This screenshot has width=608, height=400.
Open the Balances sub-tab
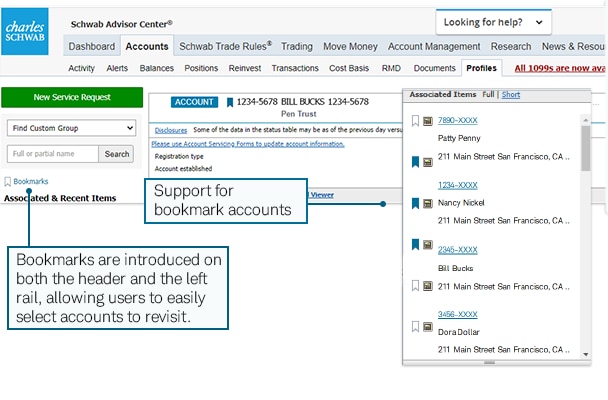click(157, 68)
